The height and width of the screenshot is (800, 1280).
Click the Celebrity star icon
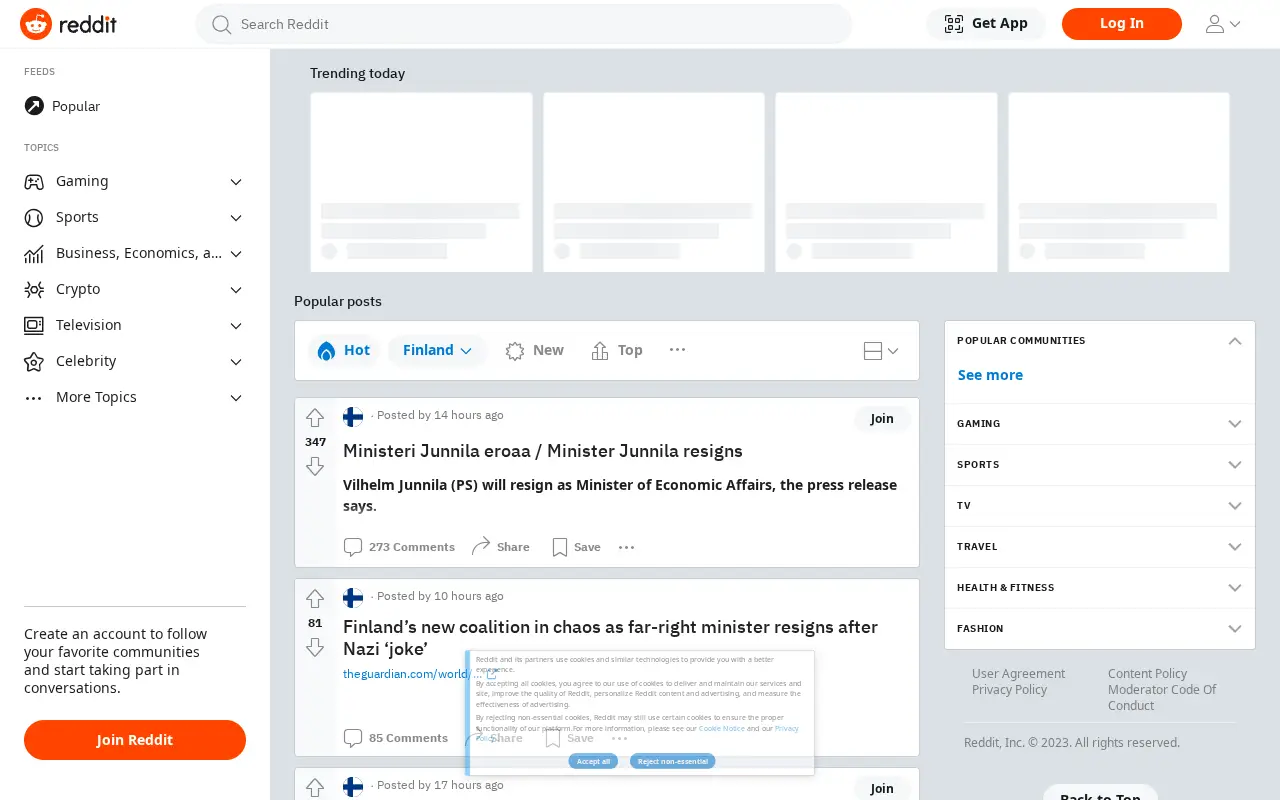pos(34,362)
